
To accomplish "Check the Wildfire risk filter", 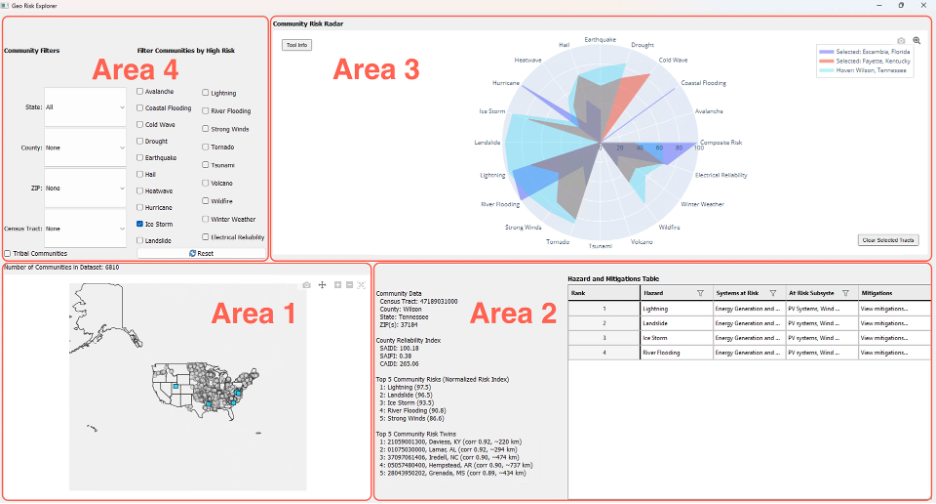I will (205, 201).
